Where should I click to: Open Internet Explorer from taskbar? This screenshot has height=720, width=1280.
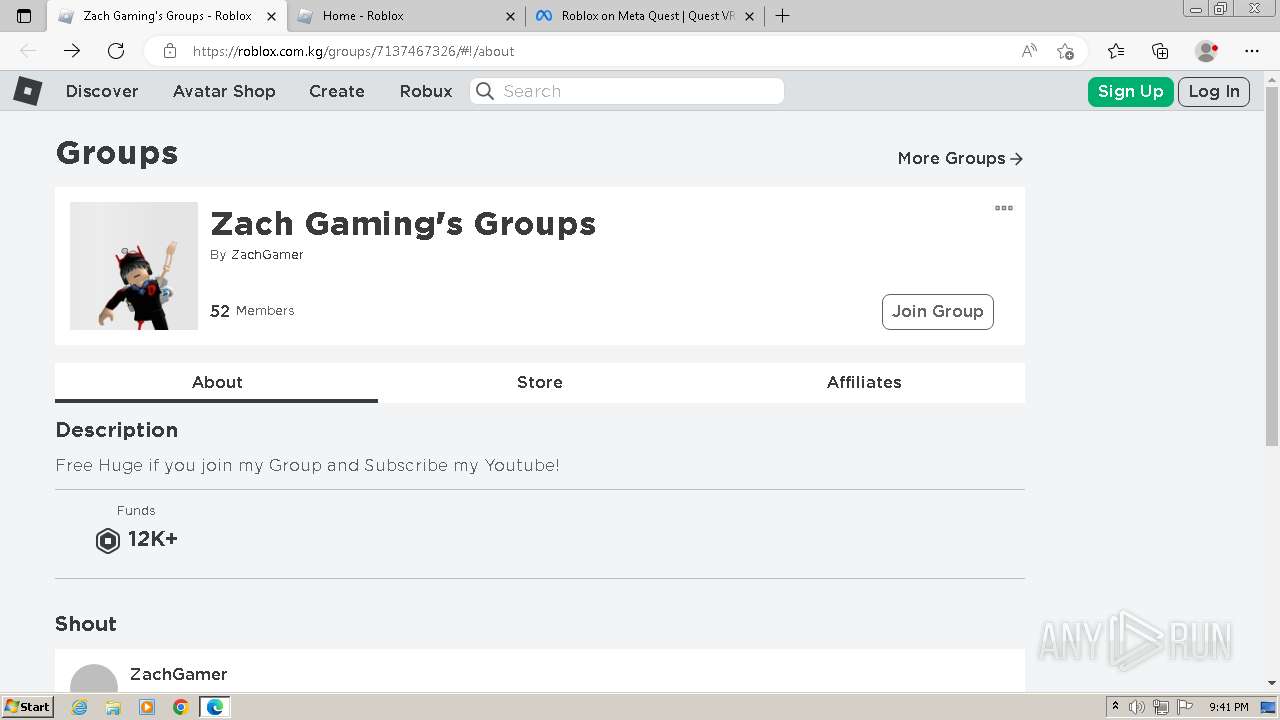pyautogui.click(x=79, y=707)
